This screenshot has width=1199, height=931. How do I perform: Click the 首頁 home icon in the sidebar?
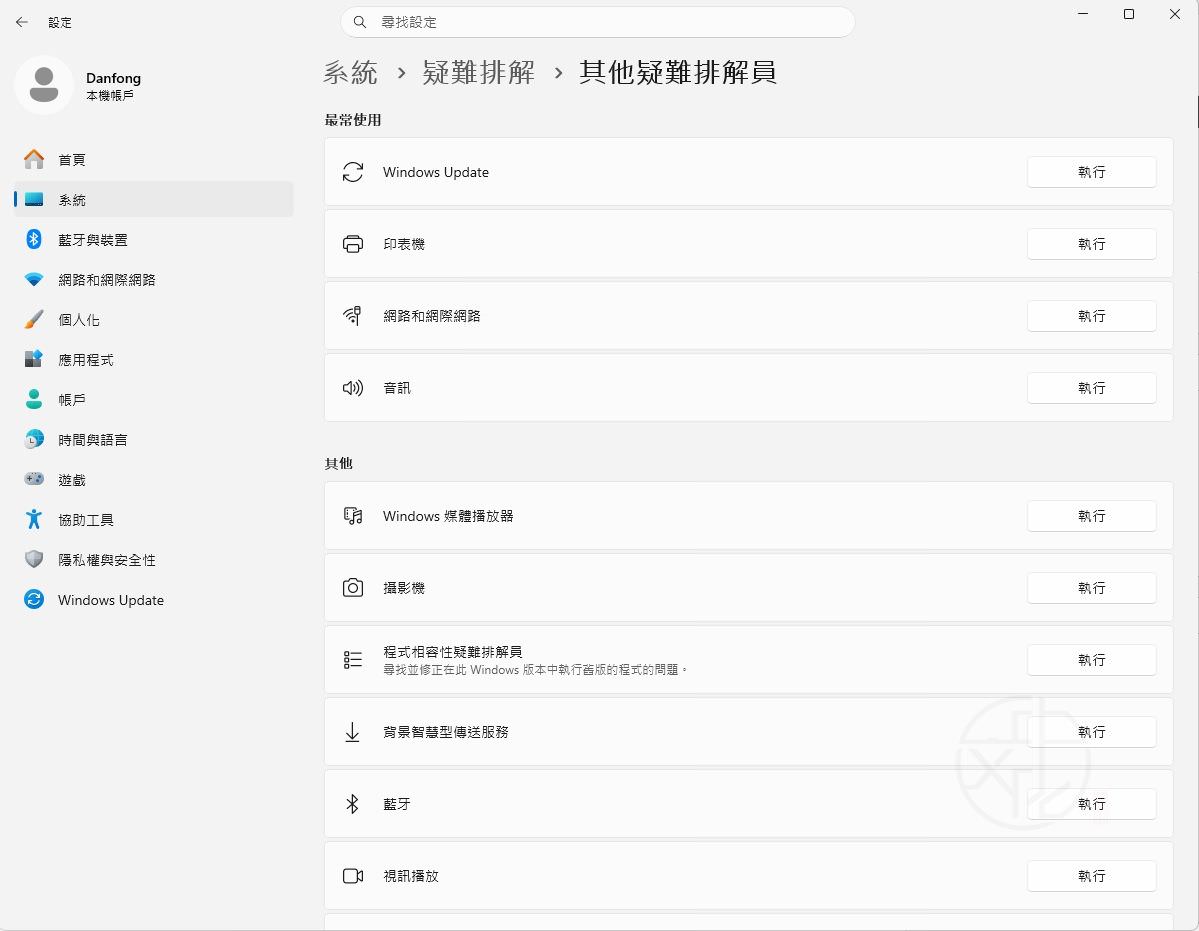[x=34, y=159]
